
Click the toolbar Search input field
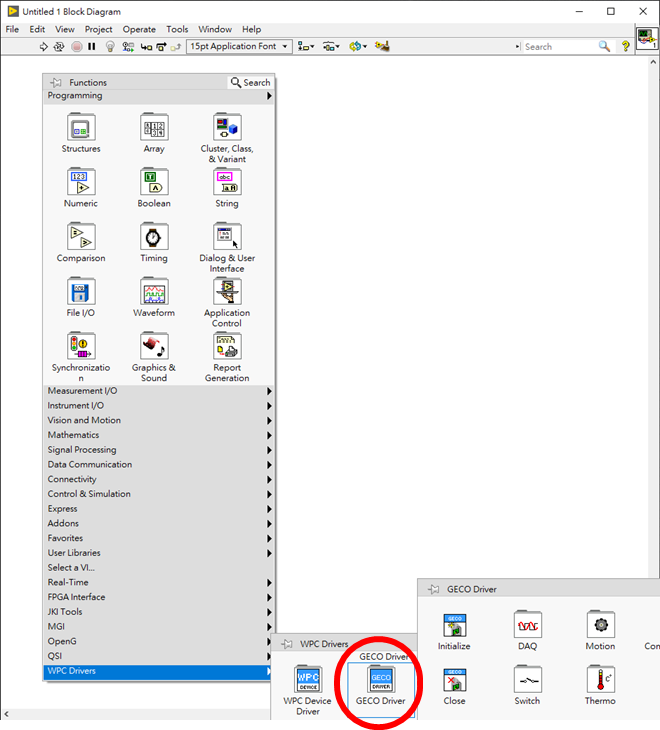click(560, 46)
